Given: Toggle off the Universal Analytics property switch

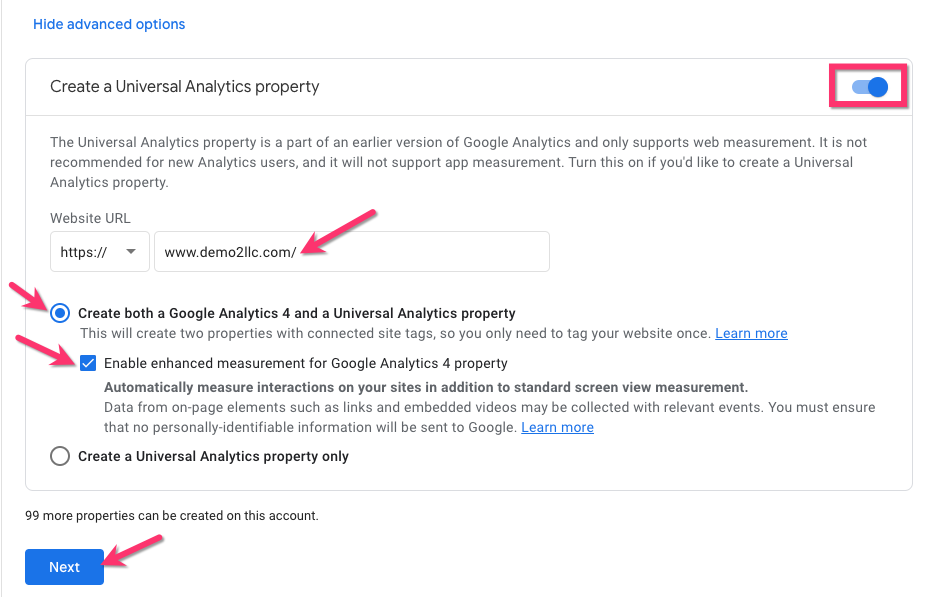Looking at the screenshot, I should click(x=870, y=87).
